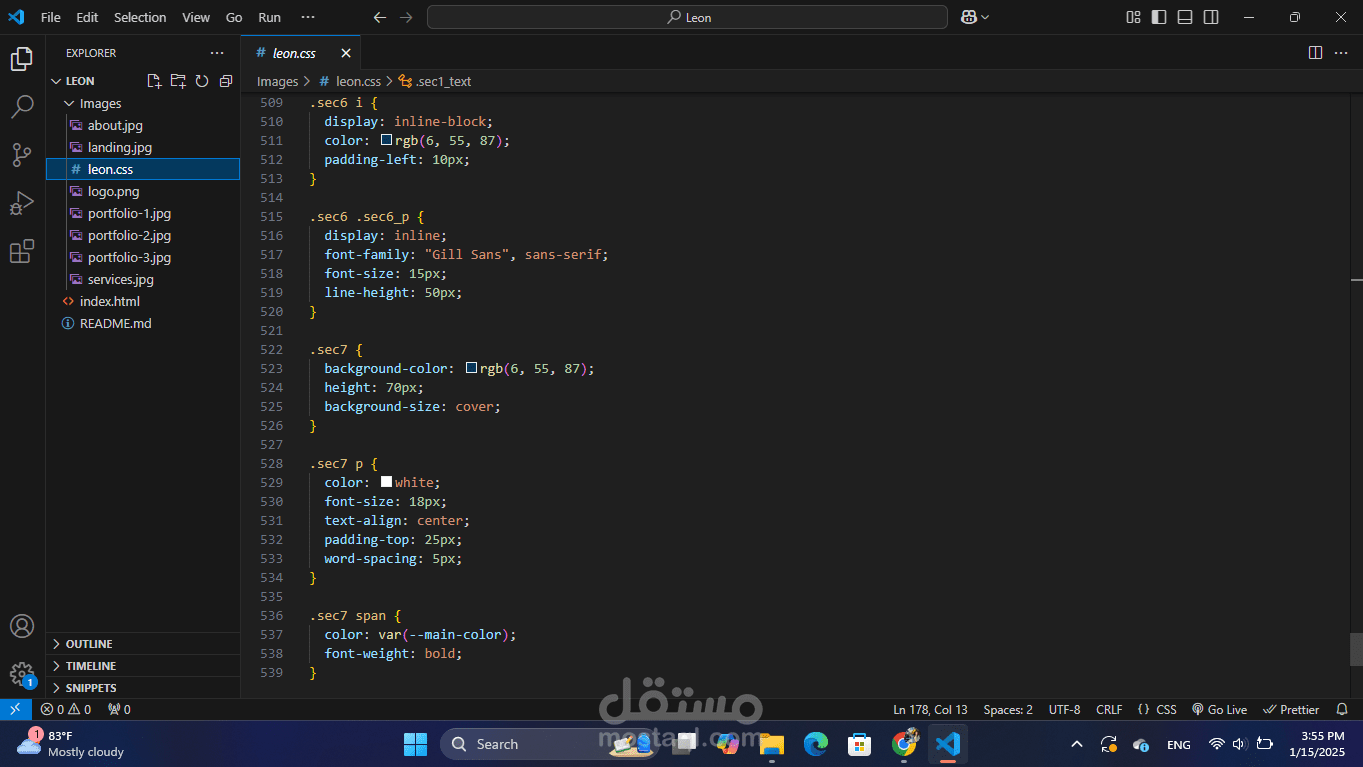Open the Selection menu
Screen dimensions: 1363x767
pyautogui.click(x=140, y=17)
